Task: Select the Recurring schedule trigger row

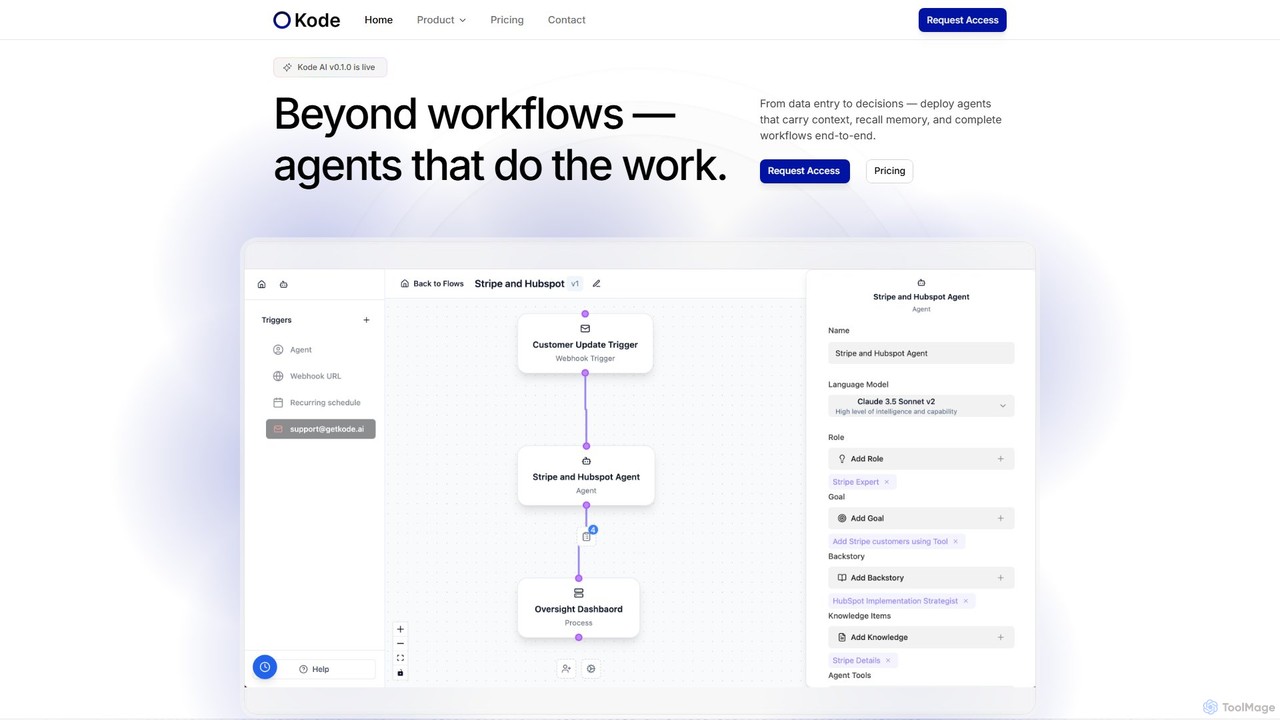Action: click(x=320, y=402)
